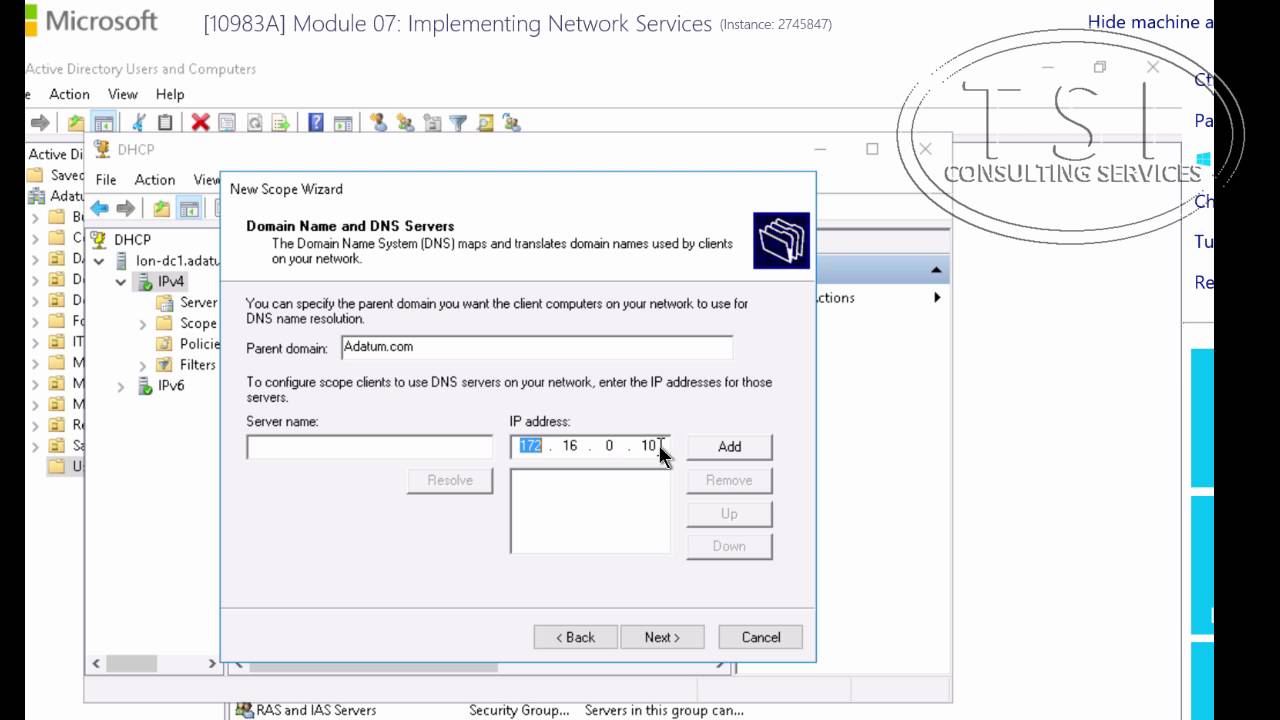
Task: Expand the Scope folder under IPv4
Action: click(142, 324)
